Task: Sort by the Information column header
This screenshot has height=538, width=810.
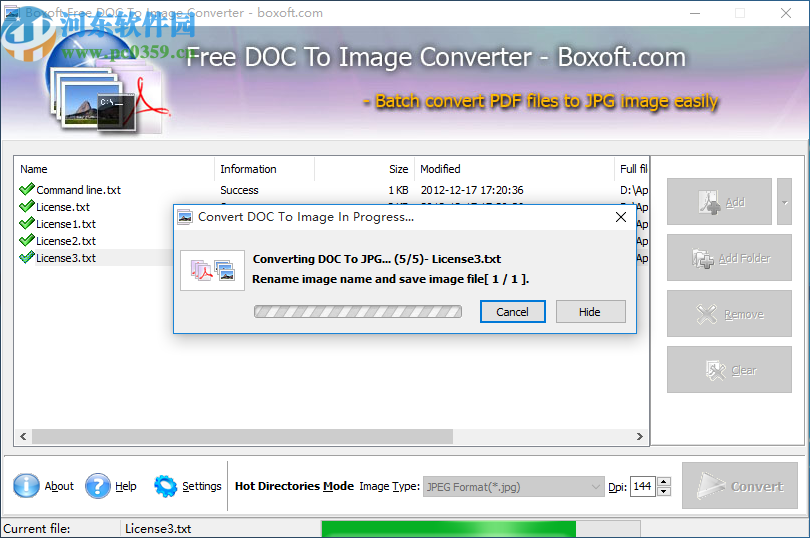Action: click(x=264, y=169)
